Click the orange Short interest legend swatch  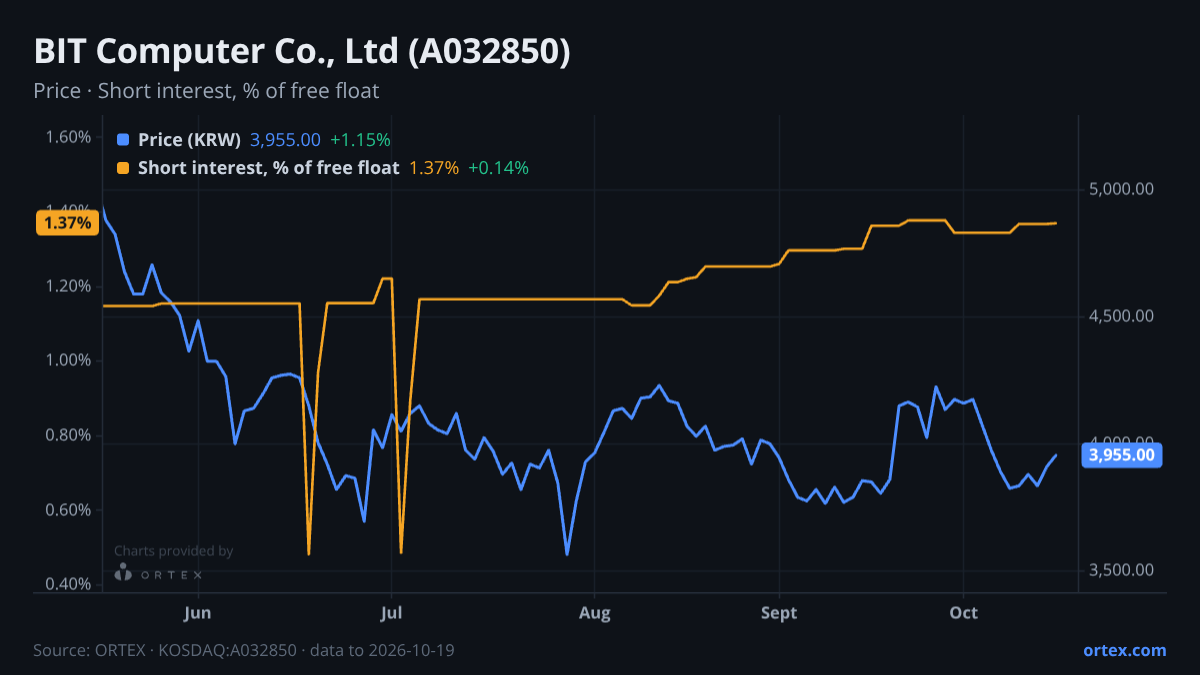(x=123, y=168)
